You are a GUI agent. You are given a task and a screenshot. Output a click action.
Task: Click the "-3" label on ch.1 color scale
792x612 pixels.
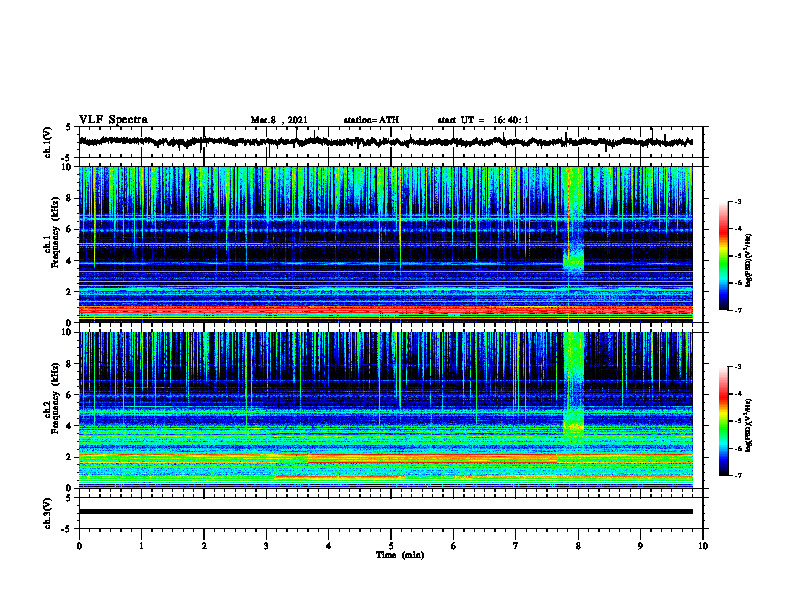click(x=737, y=201)
